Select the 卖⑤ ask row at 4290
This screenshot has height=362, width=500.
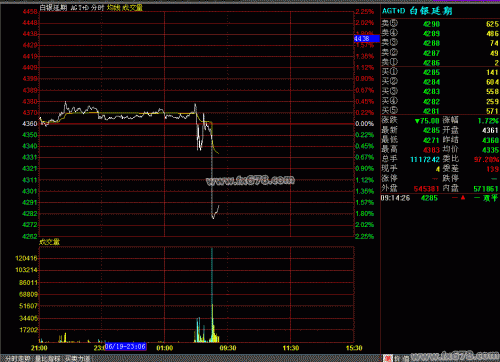point(440,24)
